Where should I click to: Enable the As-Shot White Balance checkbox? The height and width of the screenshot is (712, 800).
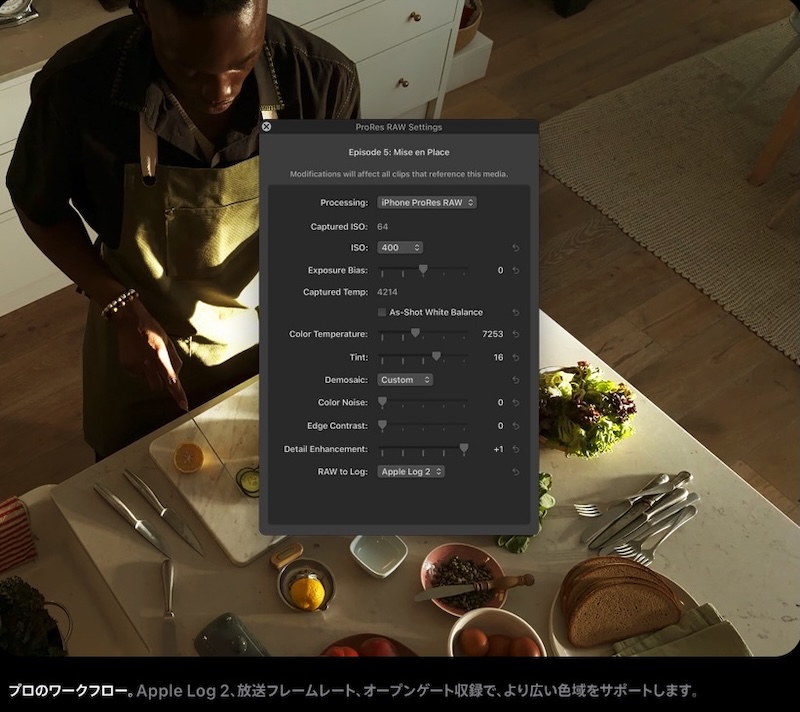click(x=382, y=313)
